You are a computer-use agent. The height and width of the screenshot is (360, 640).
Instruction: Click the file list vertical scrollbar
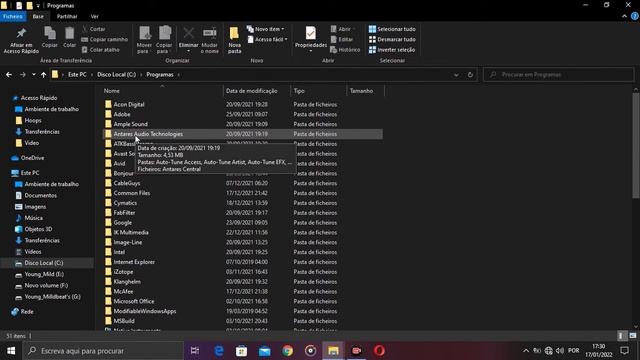[636, 145]
